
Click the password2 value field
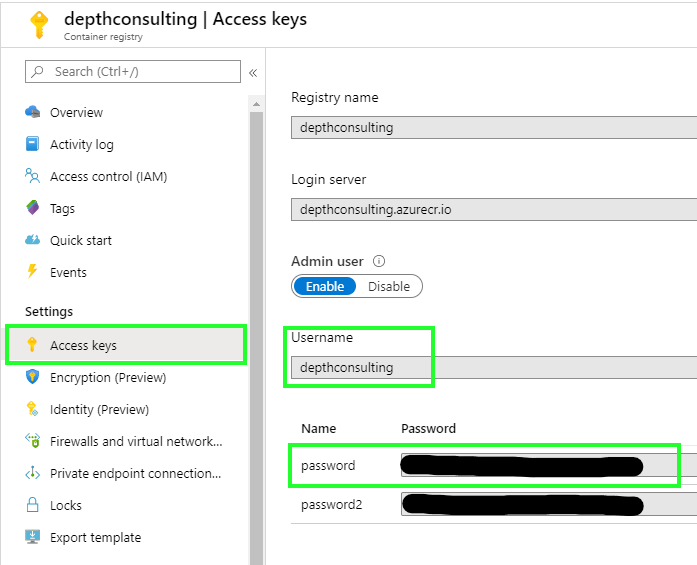549,505
